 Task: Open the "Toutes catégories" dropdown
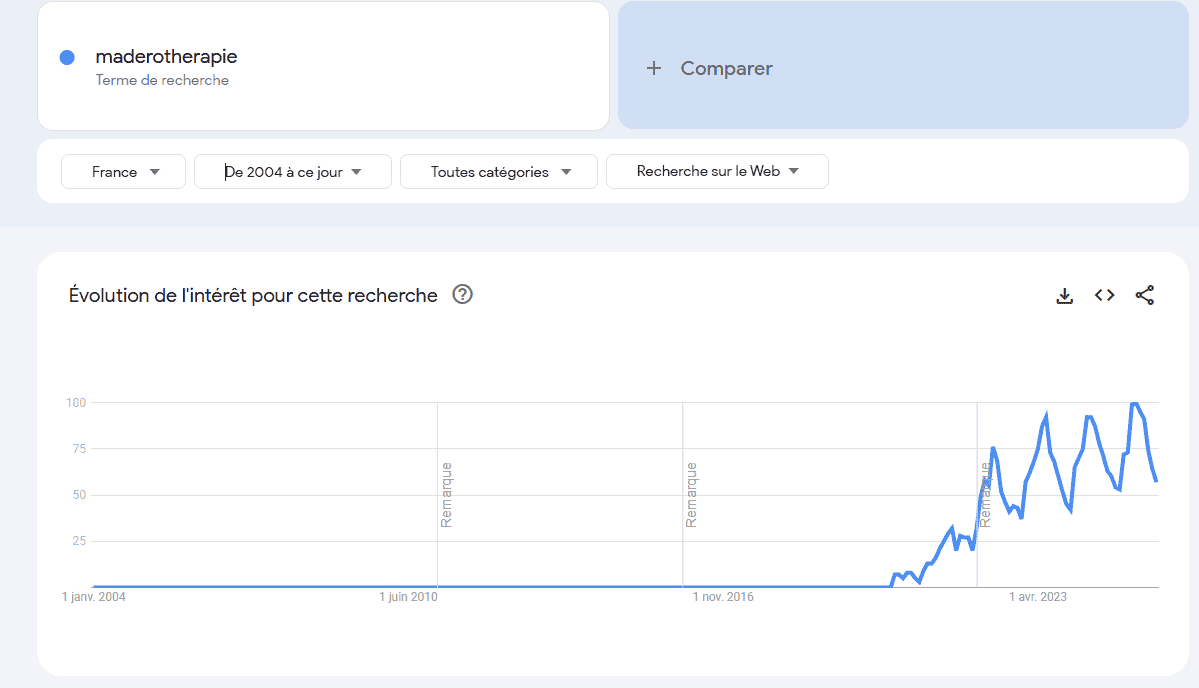point(498,172)
